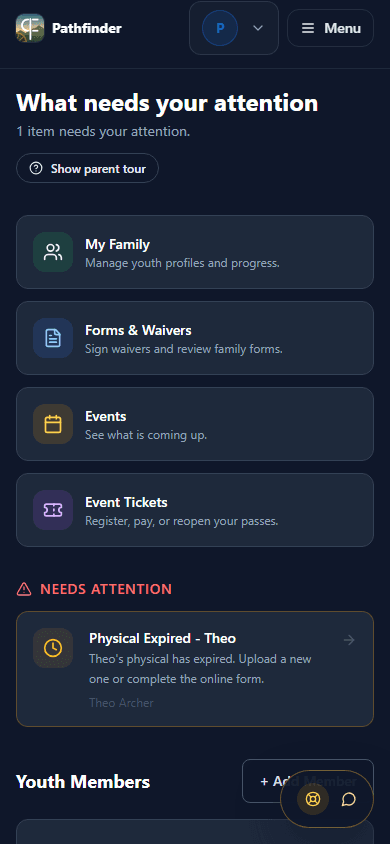The image size is (390, 844).
Task: Click the Event Tickets ticket icon
Action: tap(53, 510)
